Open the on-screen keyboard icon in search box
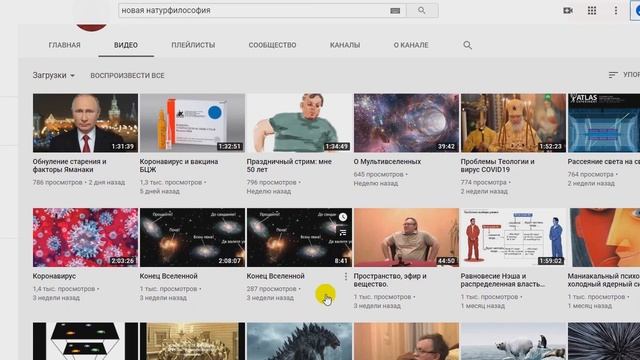This screenshot has height=360, width=640. click(x=395, y=11)
